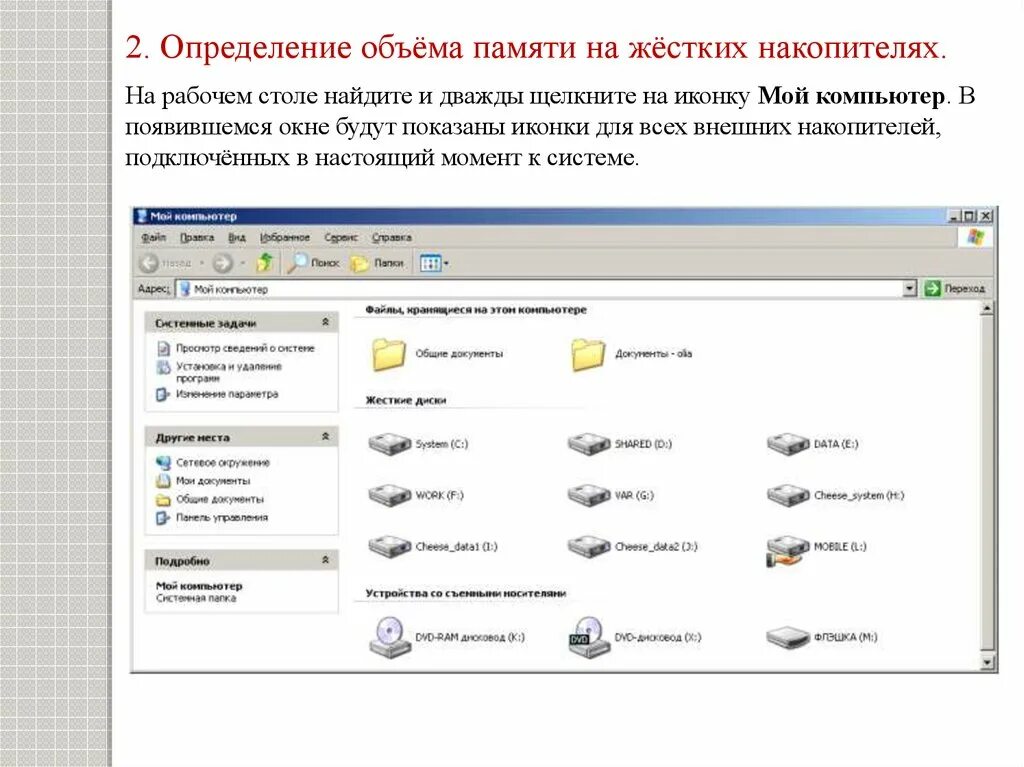Select the shared MOBILE (L:) drive icon
Screen dimensions: 1024x767
(x=788, y=551)
